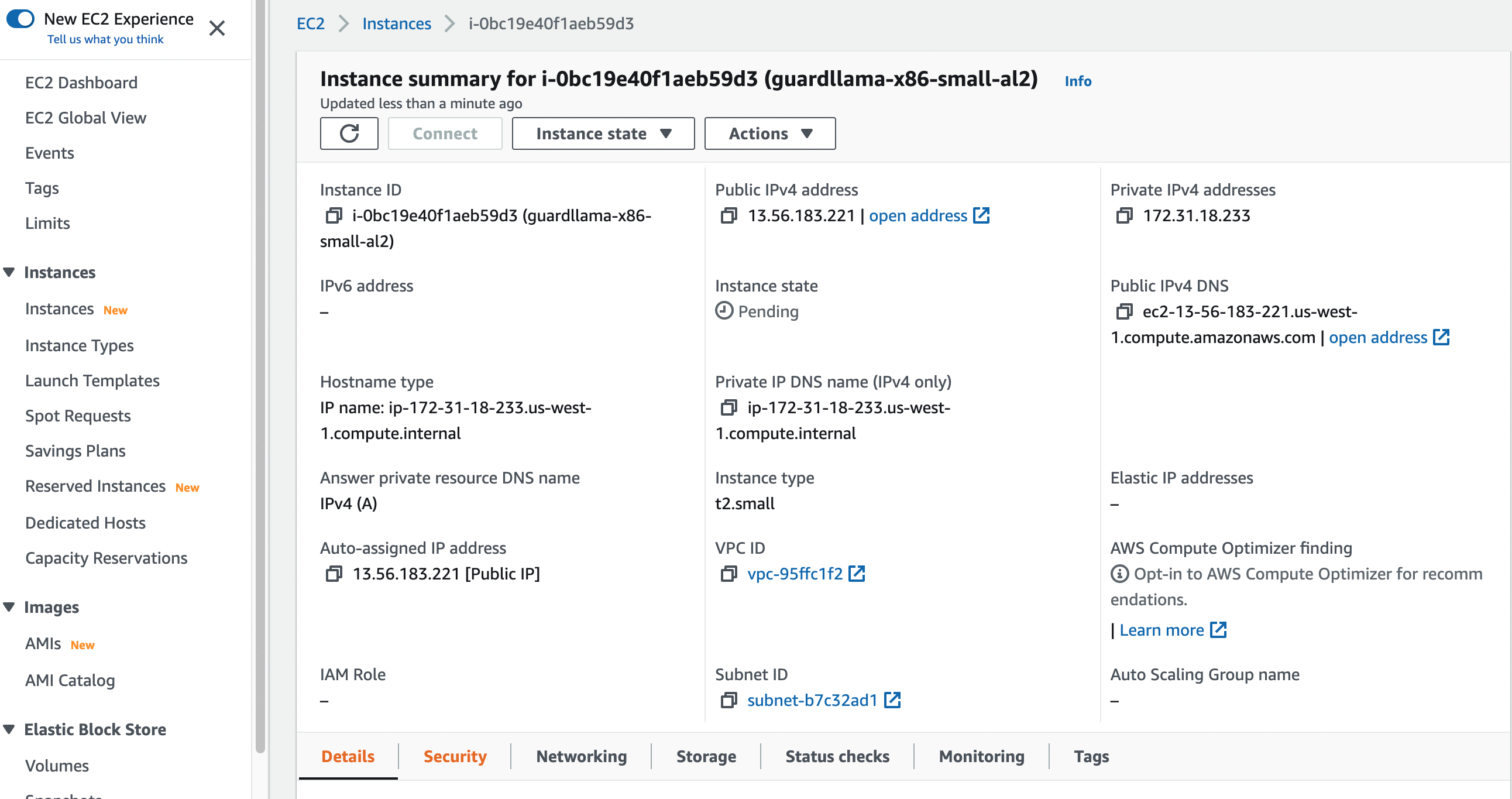The height and width of the screenshot is (799, 1512).
Task: Collapse the Instances sidebar section
Action: (9, 272)
